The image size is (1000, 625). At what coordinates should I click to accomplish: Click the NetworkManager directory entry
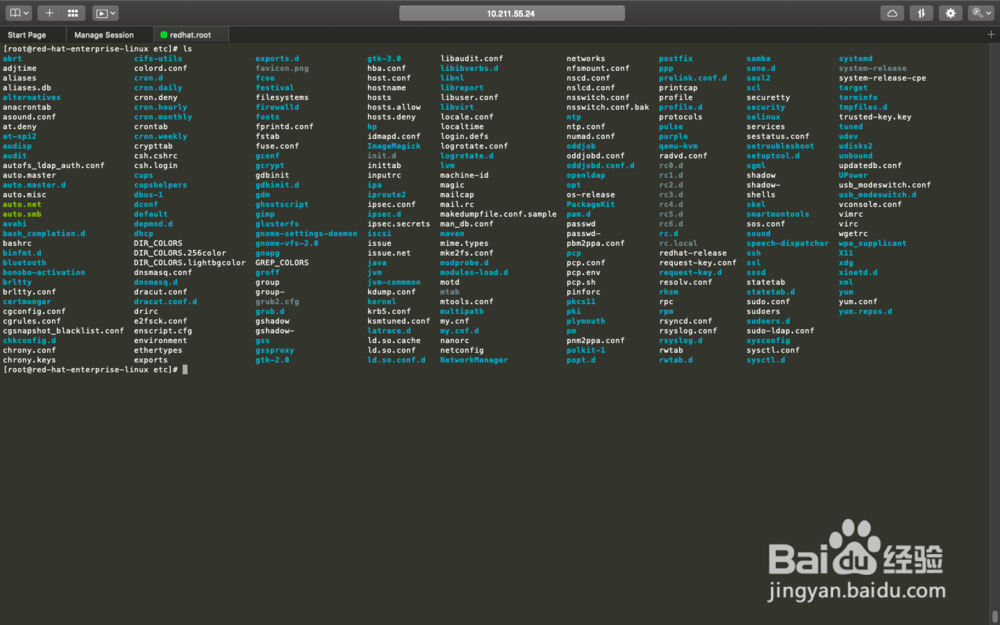474,360
